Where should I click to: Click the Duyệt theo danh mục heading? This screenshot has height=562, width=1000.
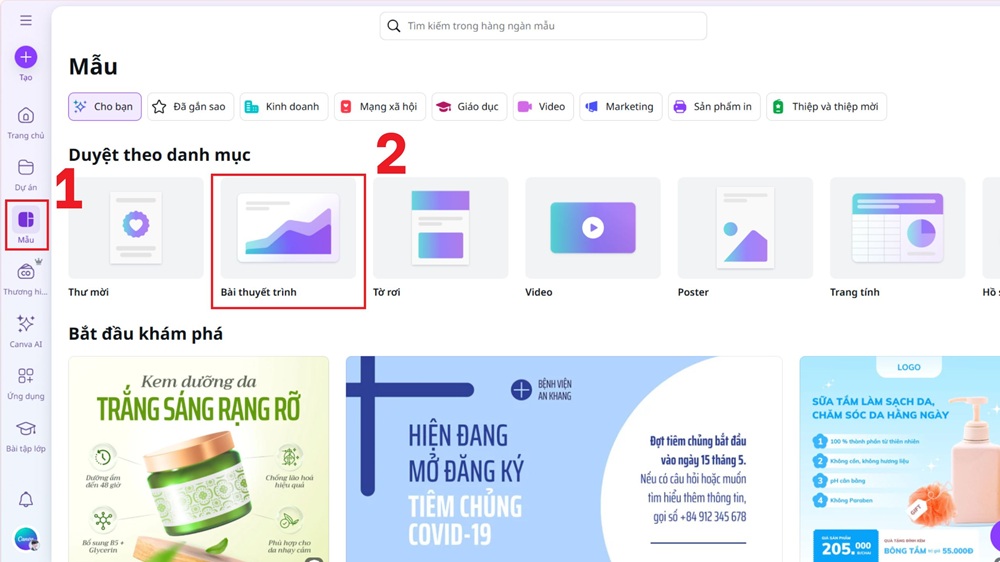click(x=159, y=155)
